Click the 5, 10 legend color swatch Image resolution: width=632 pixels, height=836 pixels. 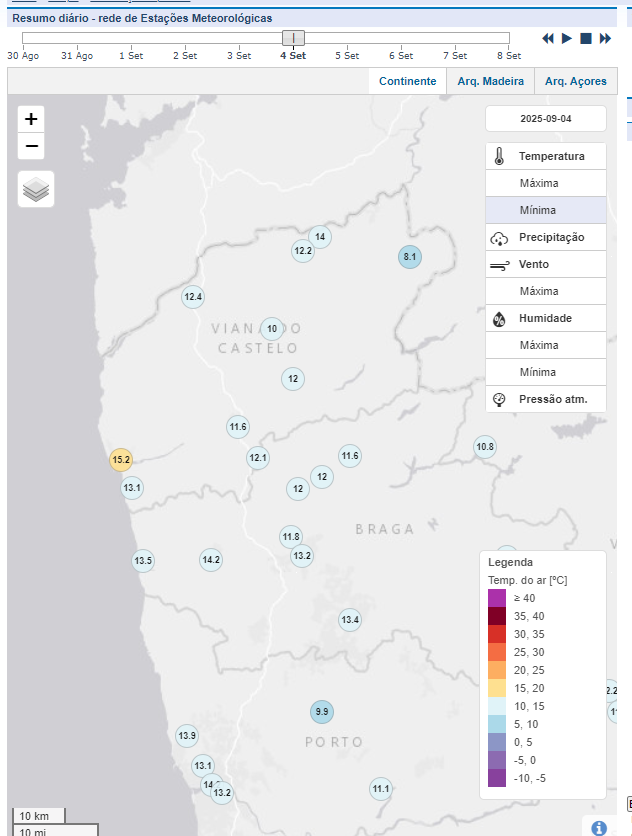pos(497,724)
